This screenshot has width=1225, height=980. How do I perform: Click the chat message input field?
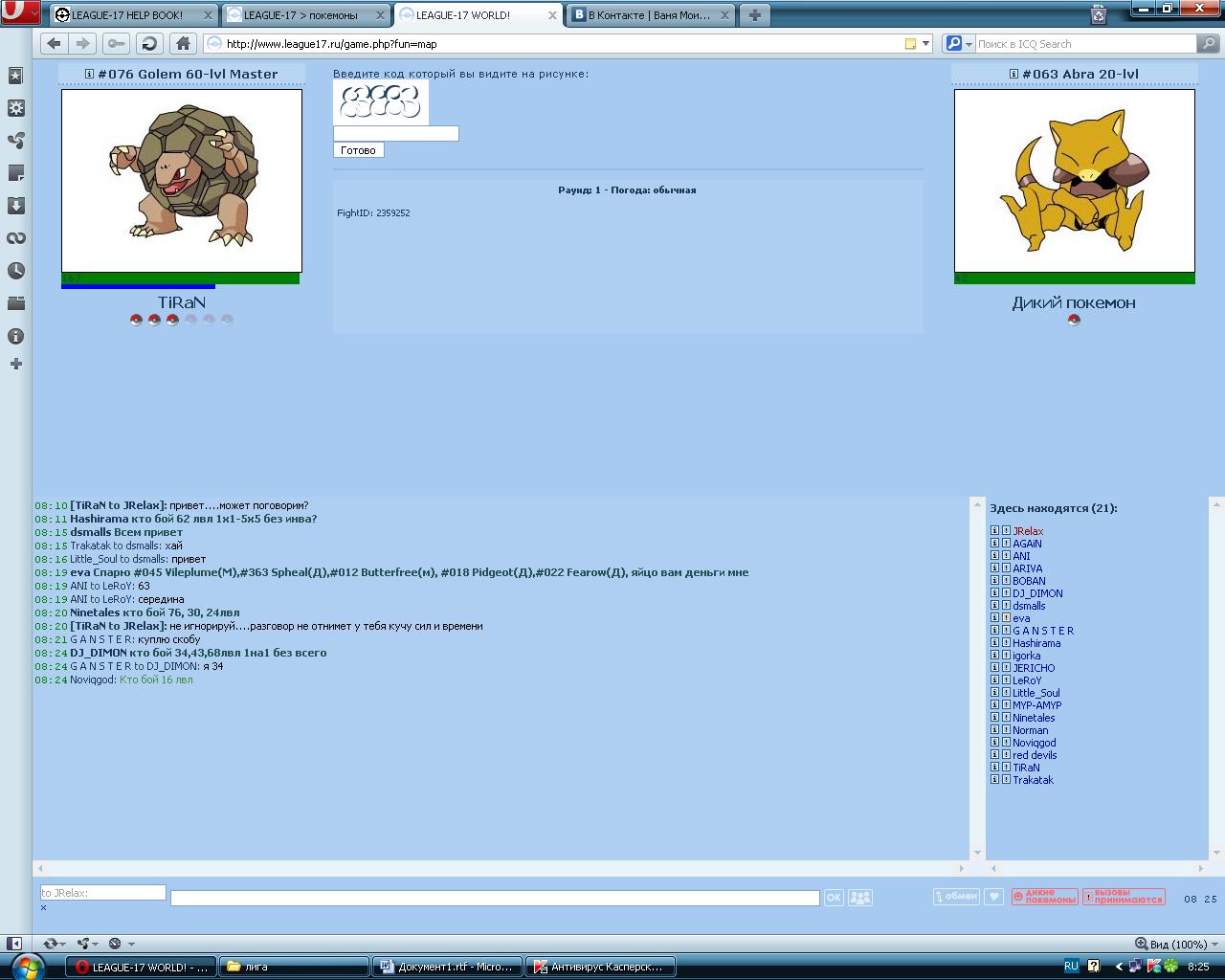click(495, 898)
